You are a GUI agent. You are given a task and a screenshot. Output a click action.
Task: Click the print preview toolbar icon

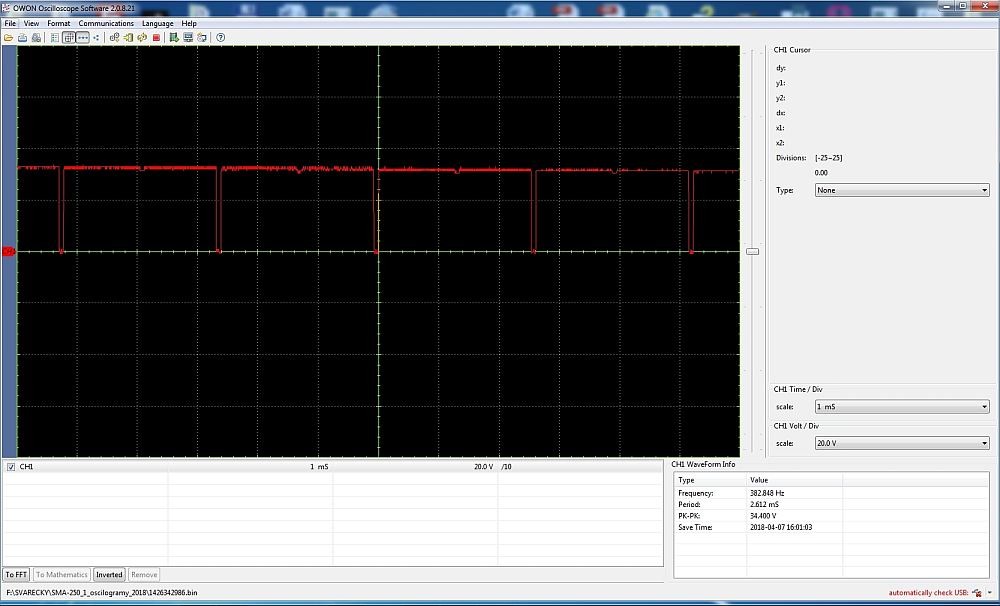36,38
